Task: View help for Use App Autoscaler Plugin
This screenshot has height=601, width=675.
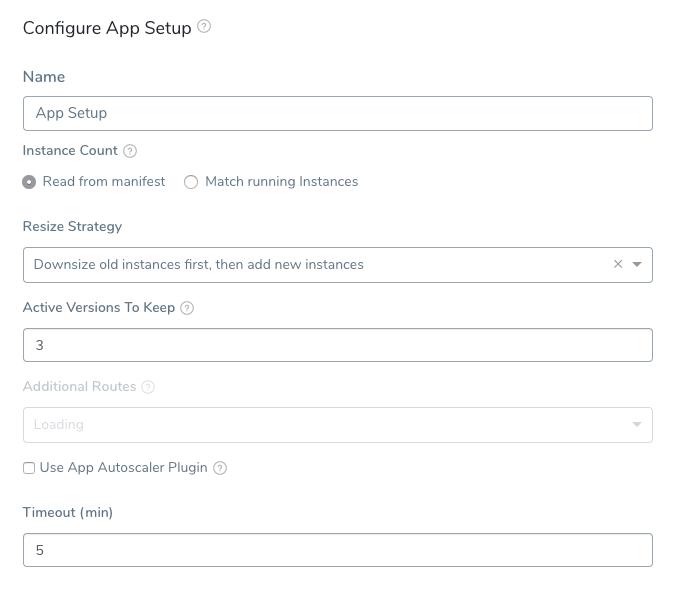Action: [220, 468]
